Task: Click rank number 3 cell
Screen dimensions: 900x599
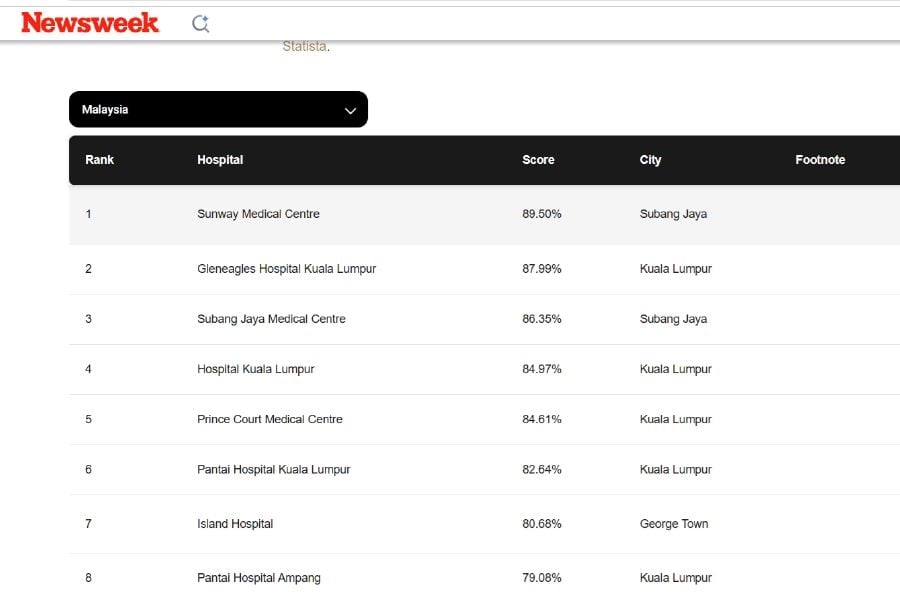Action: 88,318
